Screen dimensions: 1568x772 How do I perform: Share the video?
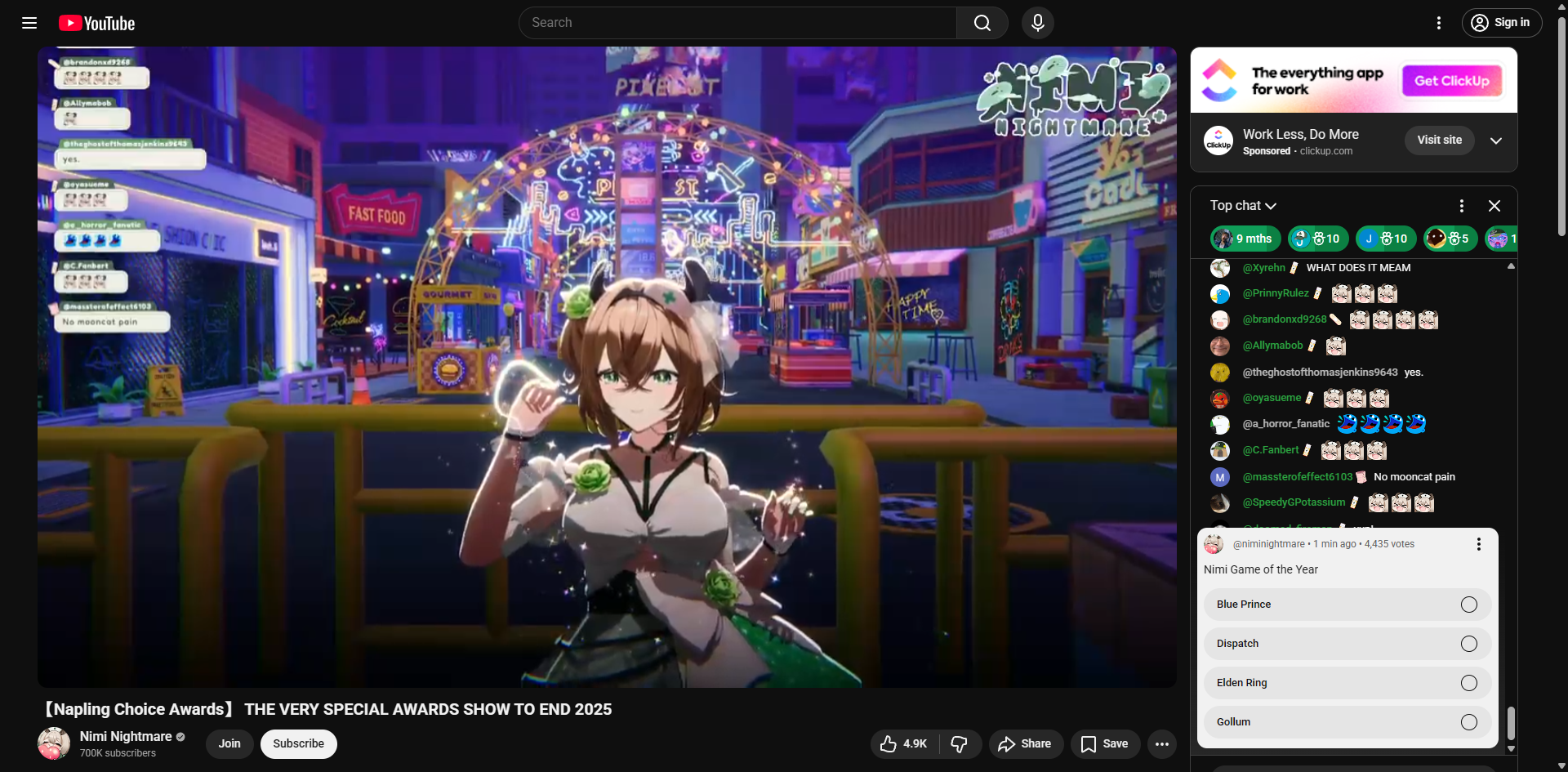(x=1026, y=744)
